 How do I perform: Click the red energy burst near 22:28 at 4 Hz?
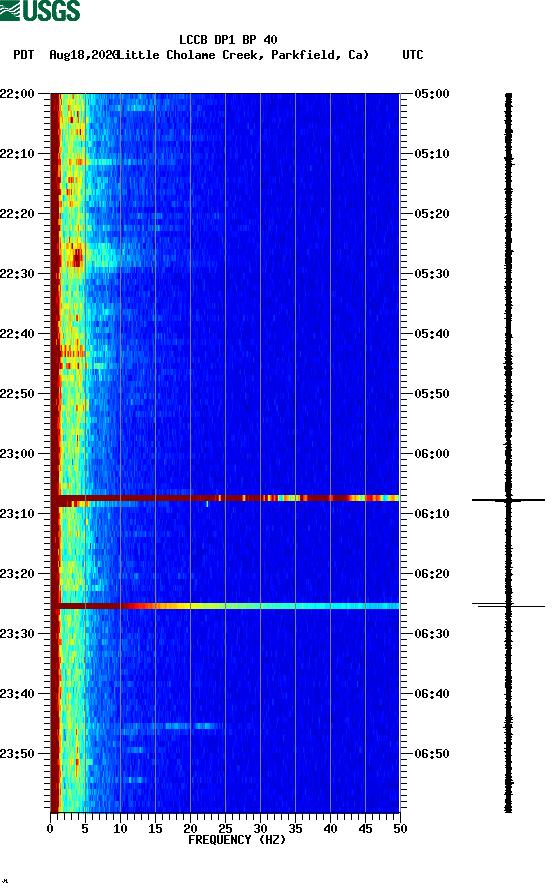click(77, 257)
